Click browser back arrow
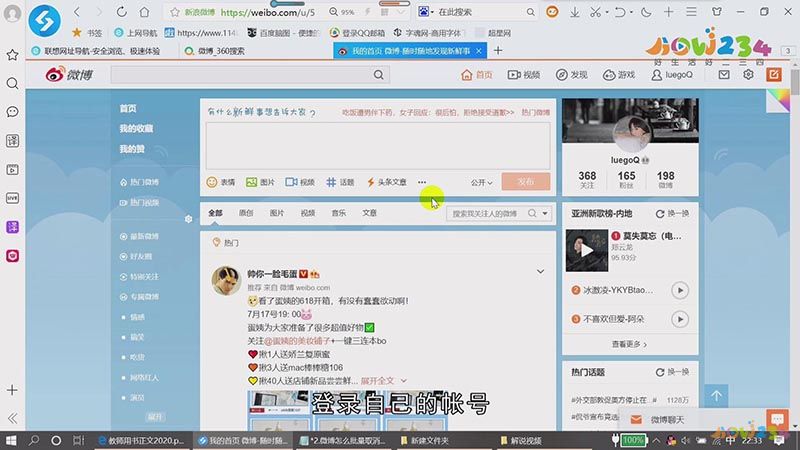 pos(77,12)
